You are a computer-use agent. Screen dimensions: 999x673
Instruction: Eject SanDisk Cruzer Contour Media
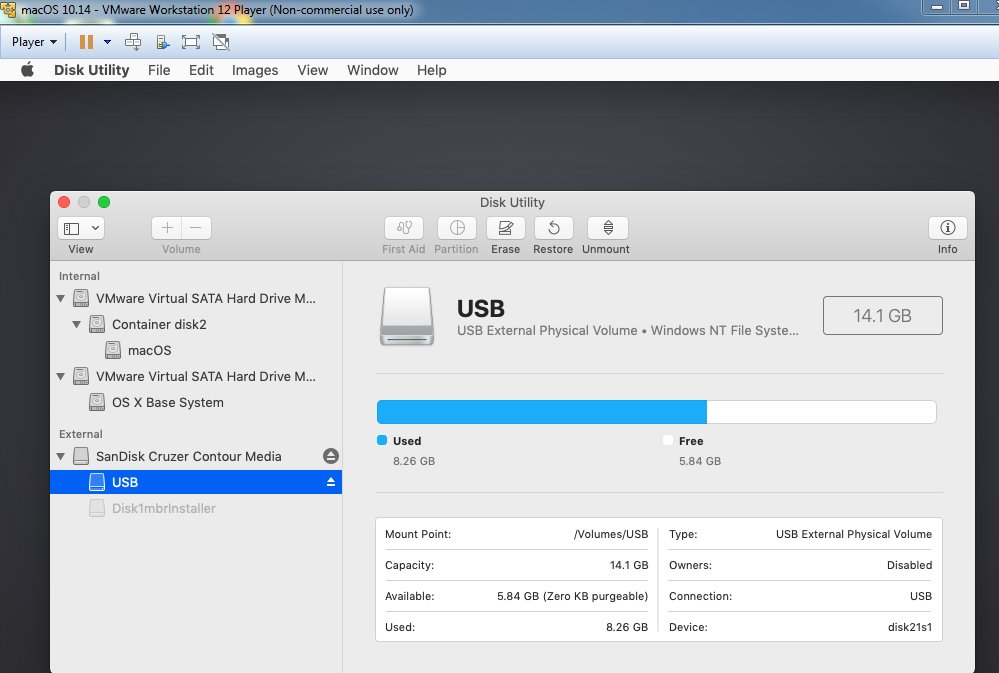pyautogui.click(x=331, y=456)
